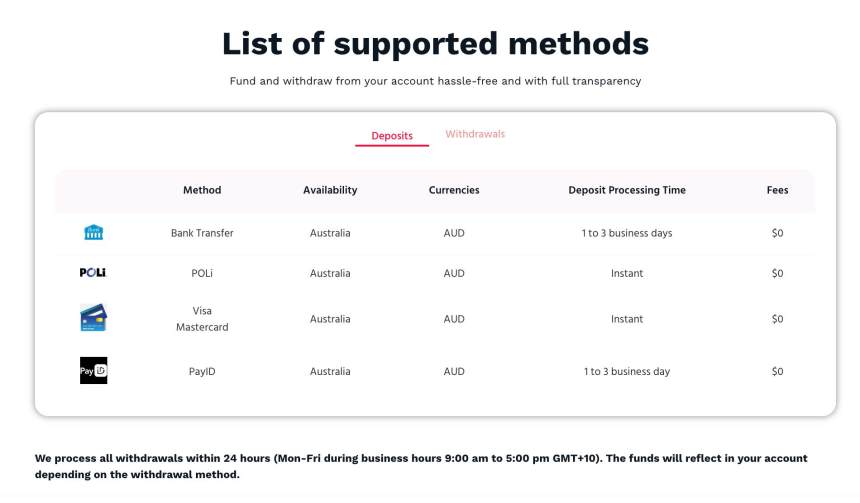The image size is (860, 503).
Task: Click the POLi method name text
Action: [202, 273]
